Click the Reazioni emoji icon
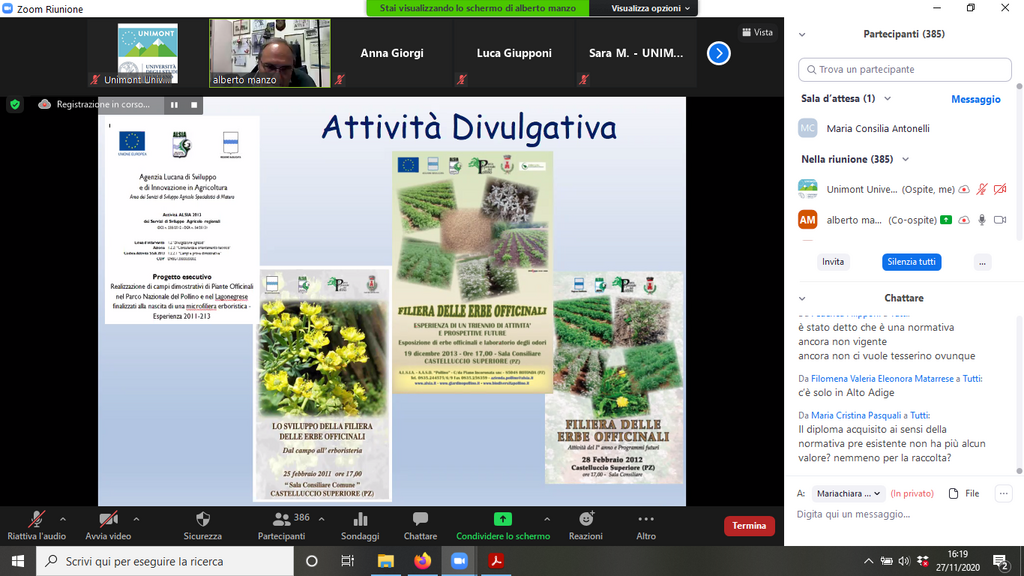 click(x=586, y=525)
